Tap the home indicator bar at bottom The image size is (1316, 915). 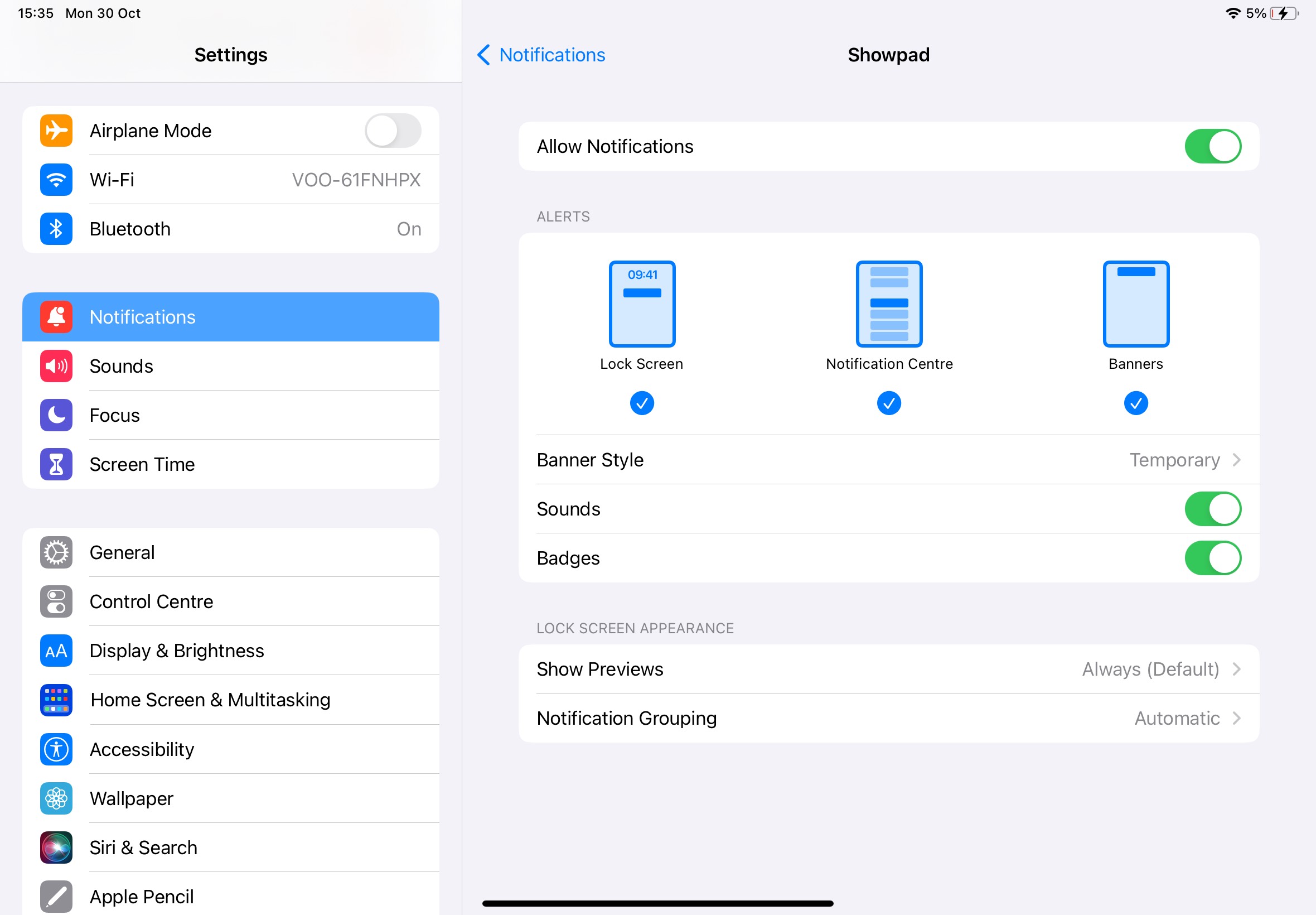click(657, 903)
